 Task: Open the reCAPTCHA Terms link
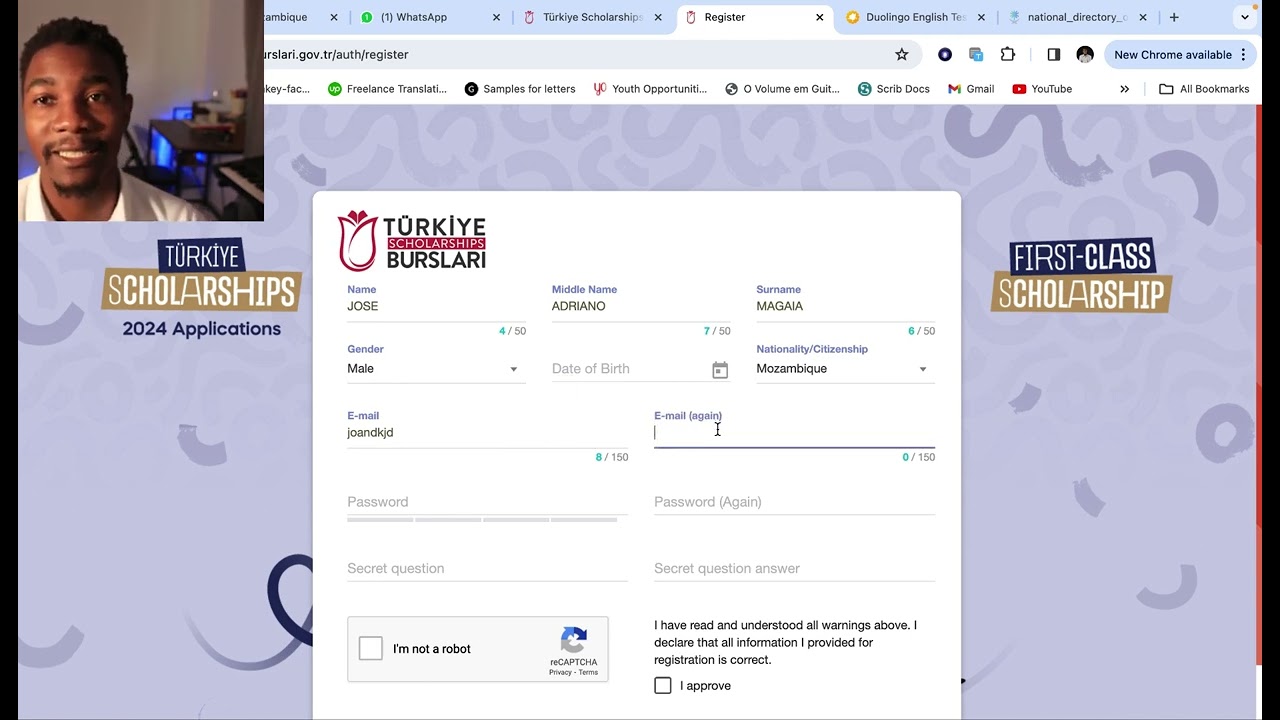pyautogui.click(x=588, y=672)
